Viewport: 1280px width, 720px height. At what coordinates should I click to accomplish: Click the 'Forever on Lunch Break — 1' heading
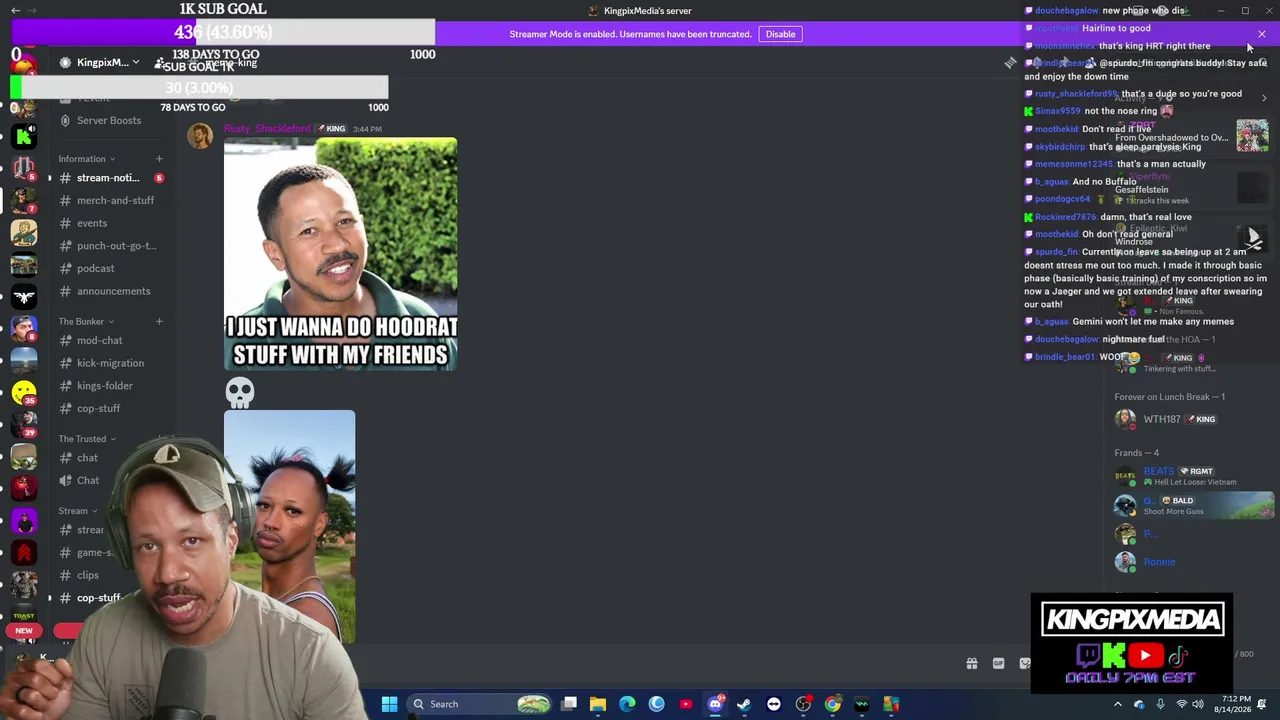coord(1170,397)
